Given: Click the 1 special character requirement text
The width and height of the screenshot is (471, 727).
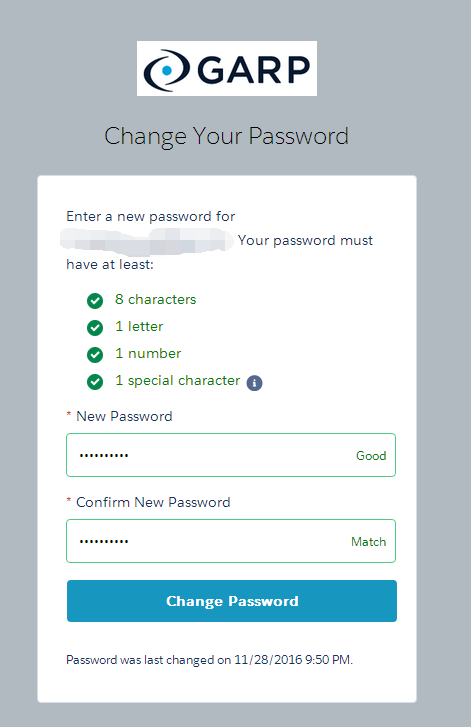Looking at the screenshot, I should (x=178, y=381).
